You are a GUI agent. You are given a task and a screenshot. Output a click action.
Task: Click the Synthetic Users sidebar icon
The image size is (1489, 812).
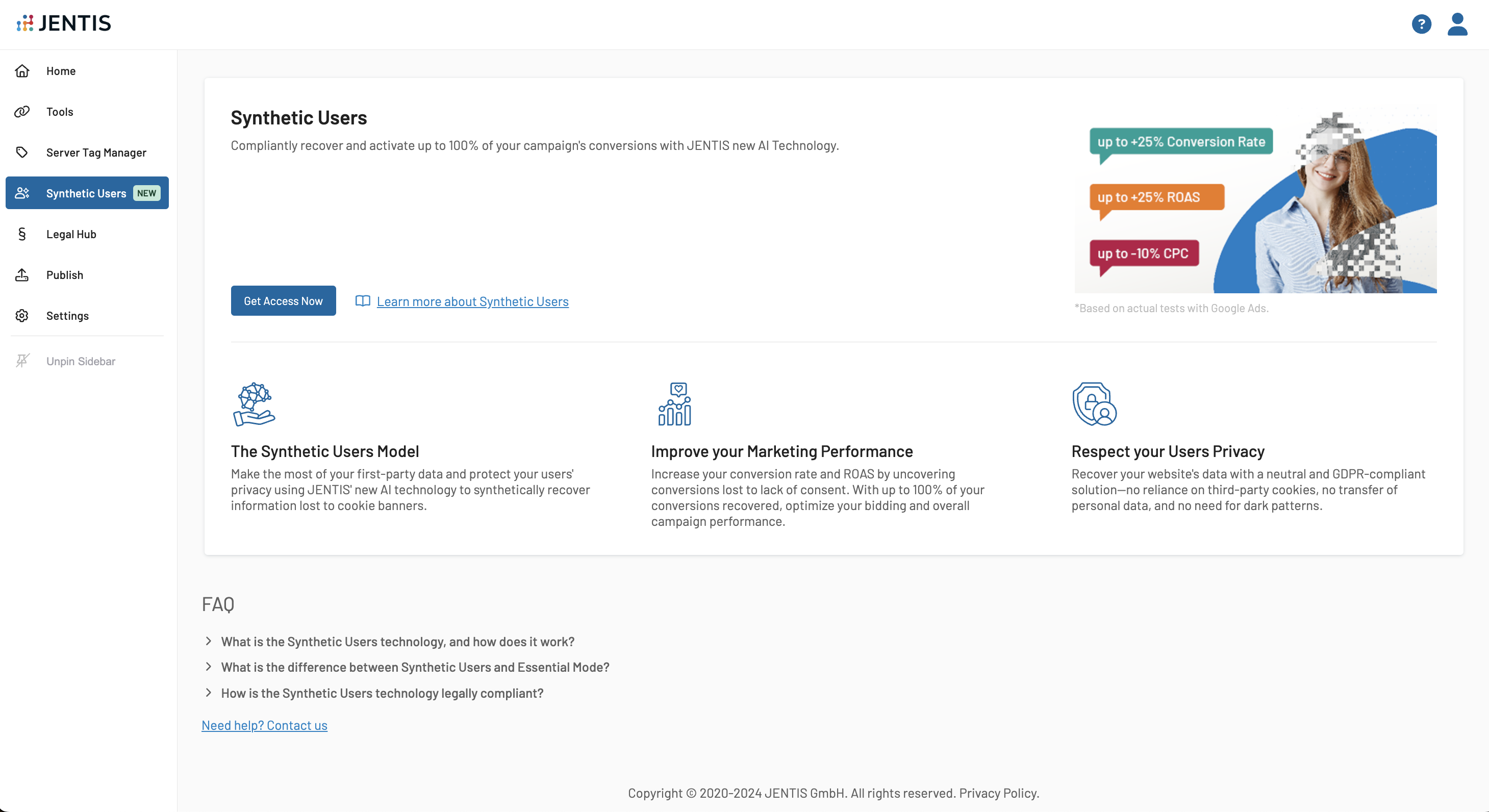[x=23, y=192]
